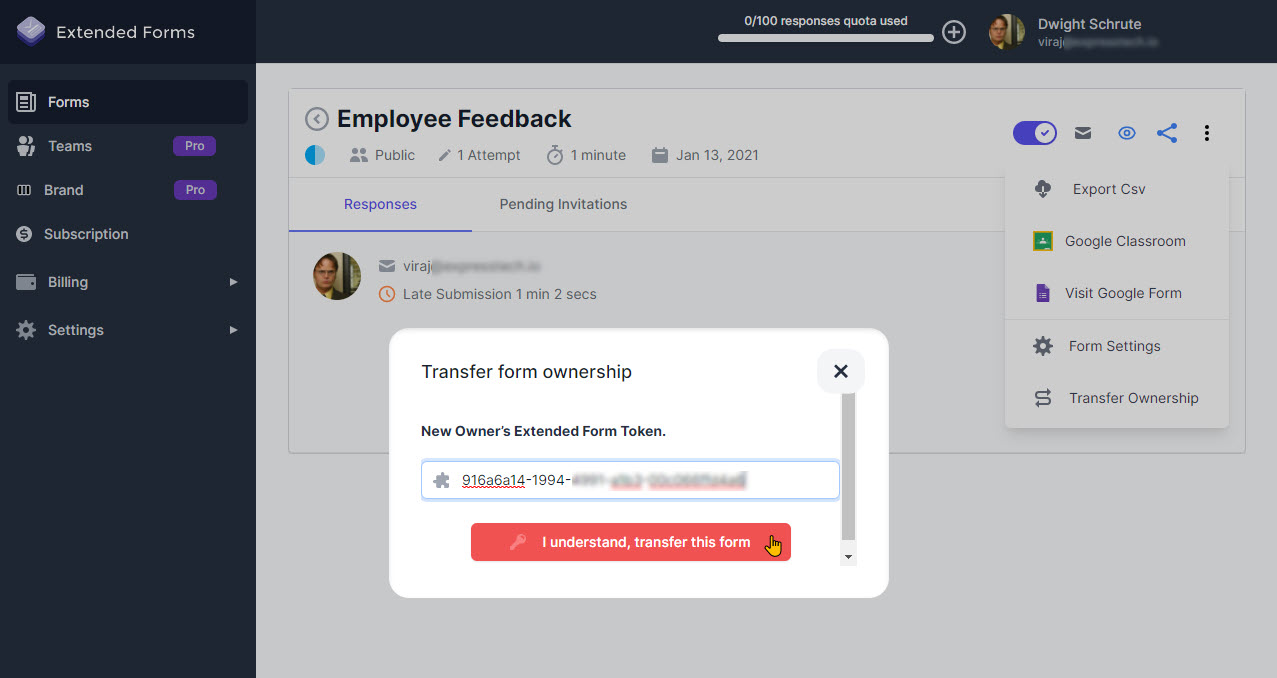Click the Google Classroom icon
This screenshot has width=1277, height=678.
(1041, 241)
